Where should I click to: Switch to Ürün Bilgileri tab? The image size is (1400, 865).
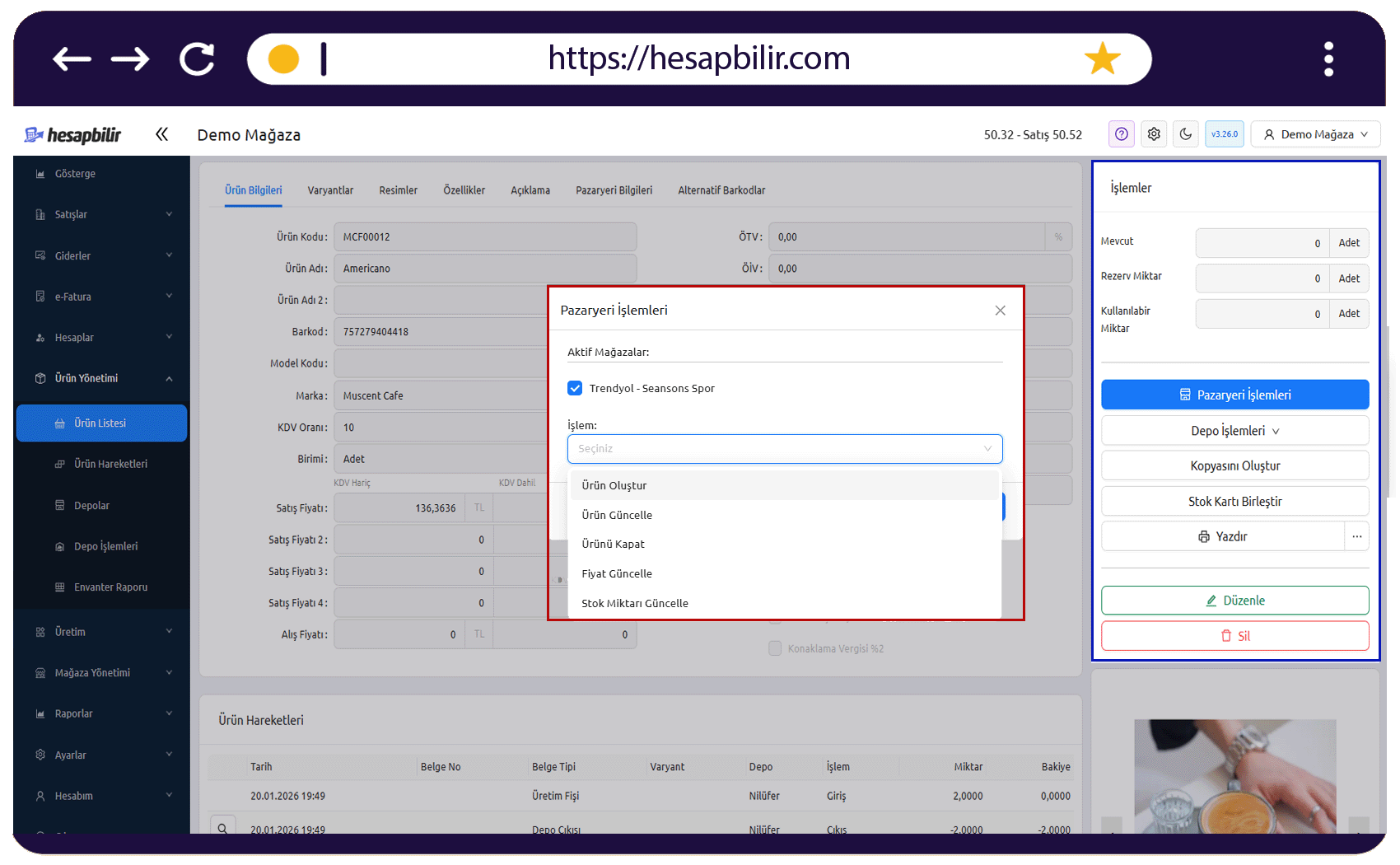point(253,190)
